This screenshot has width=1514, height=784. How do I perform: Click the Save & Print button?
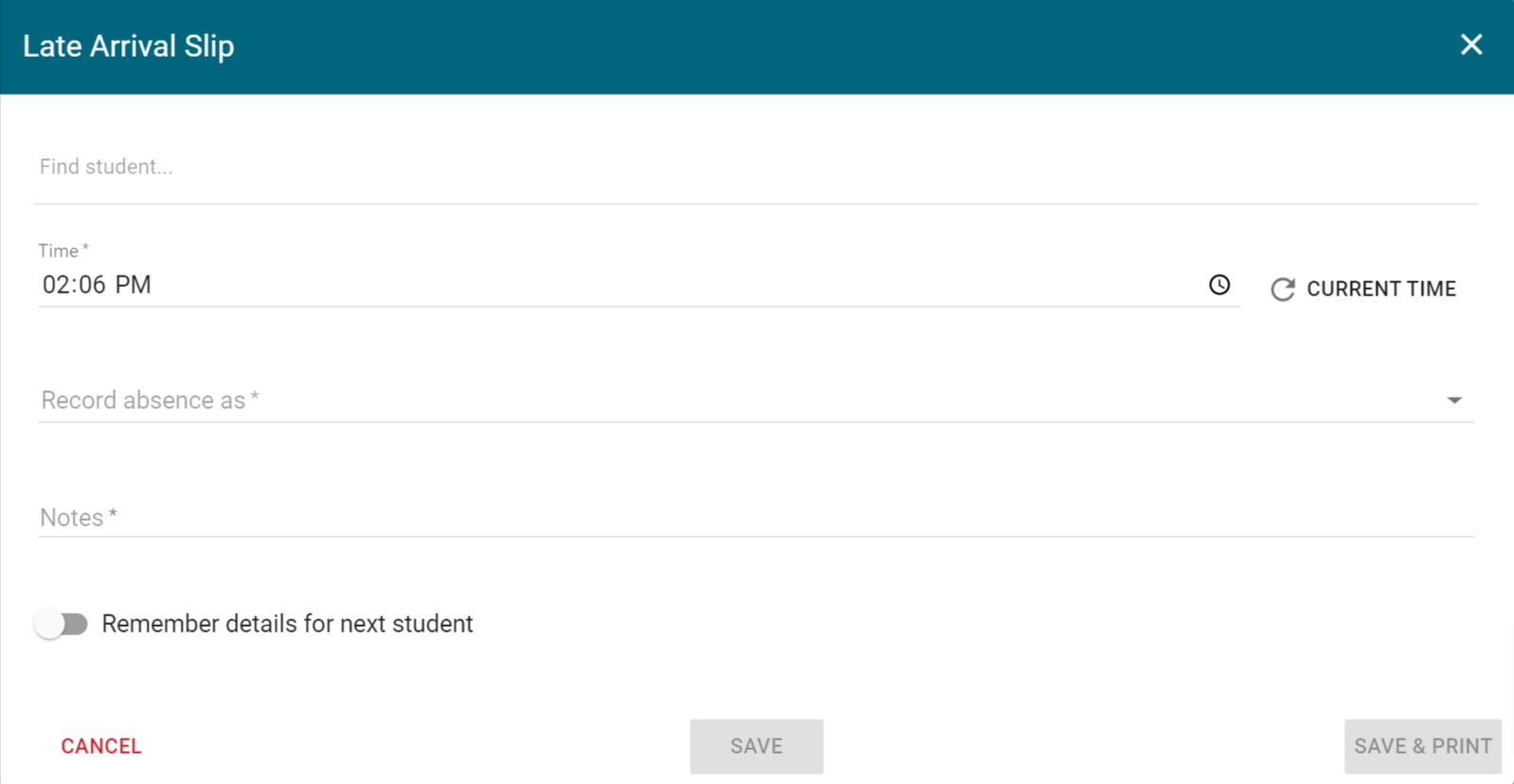(1422, 746)
